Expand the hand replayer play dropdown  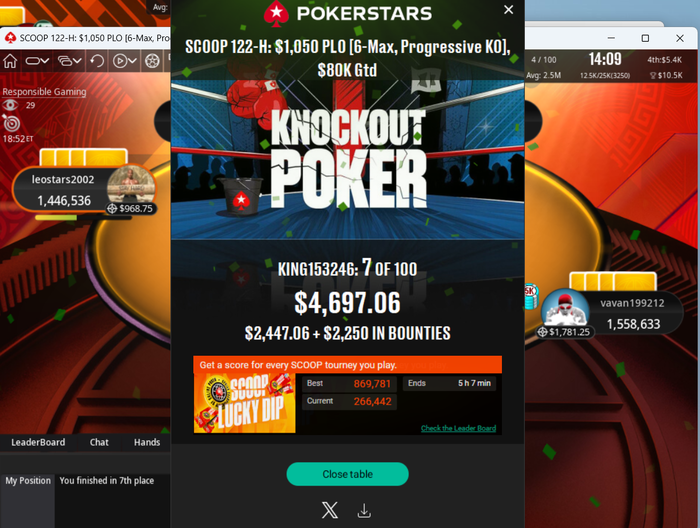click(125, 61)
